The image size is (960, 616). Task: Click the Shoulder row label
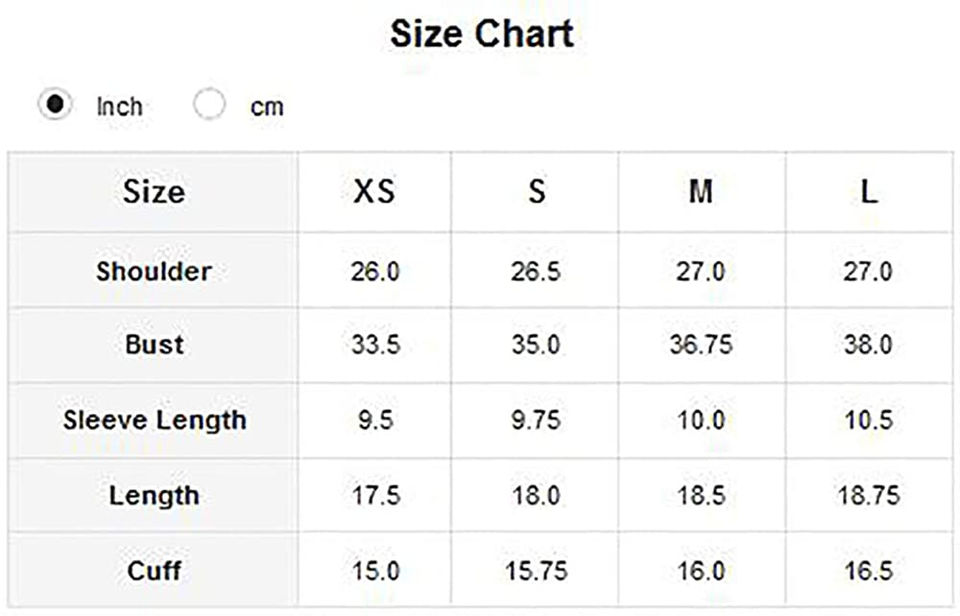tap(154, 271)
